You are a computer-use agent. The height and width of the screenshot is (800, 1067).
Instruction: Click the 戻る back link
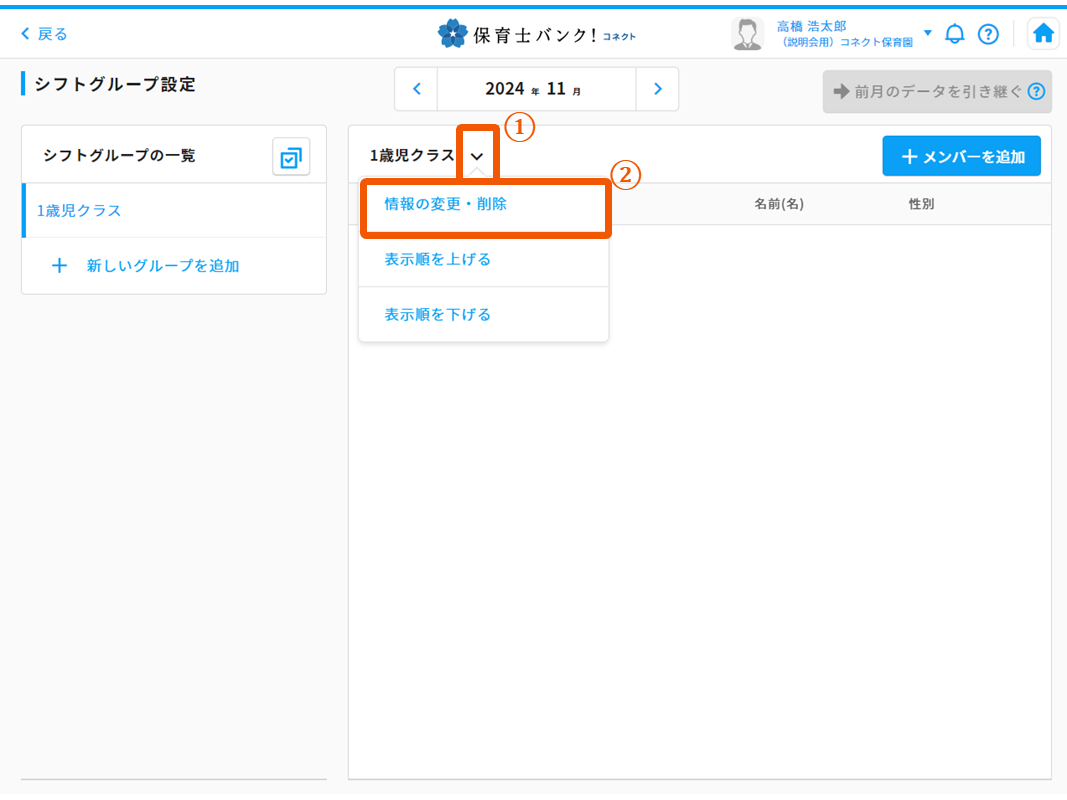45,34
